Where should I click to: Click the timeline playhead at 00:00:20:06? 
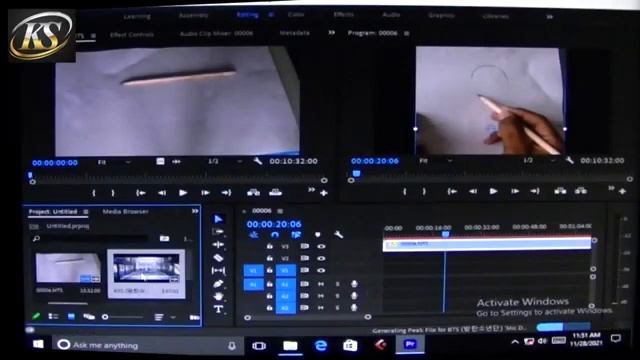[x=445, y=234]
